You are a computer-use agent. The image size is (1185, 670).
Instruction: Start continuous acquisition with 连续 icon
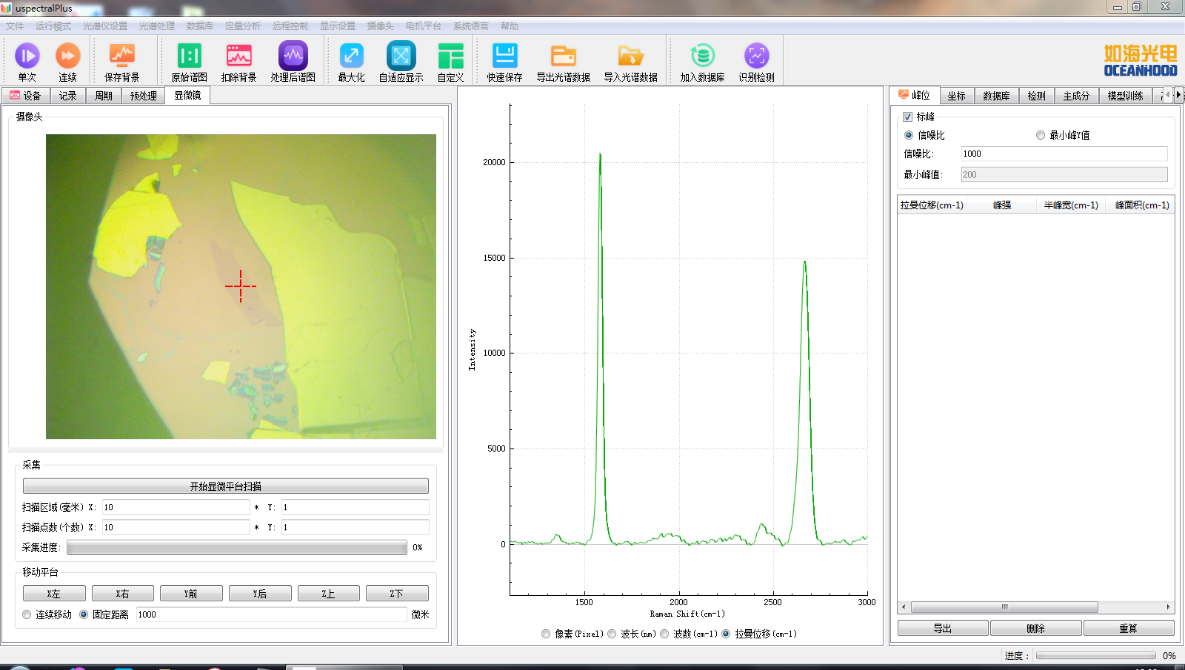pos(67,56)
